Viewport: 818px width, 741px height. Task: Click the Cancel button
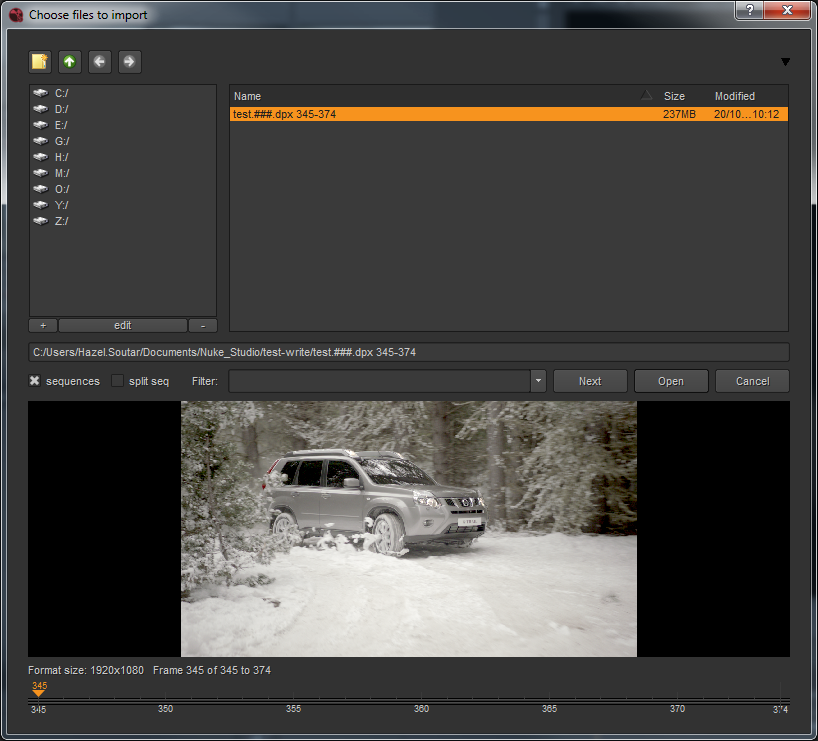point(752,381)
